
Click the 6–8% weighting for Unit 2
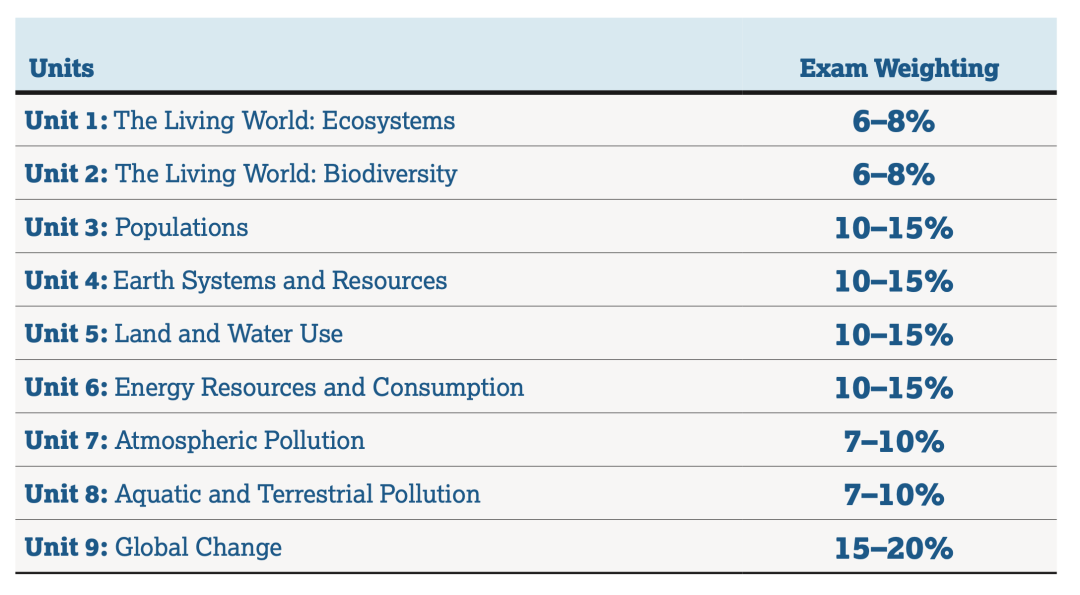pyautogui.click(x=893, y=174)
